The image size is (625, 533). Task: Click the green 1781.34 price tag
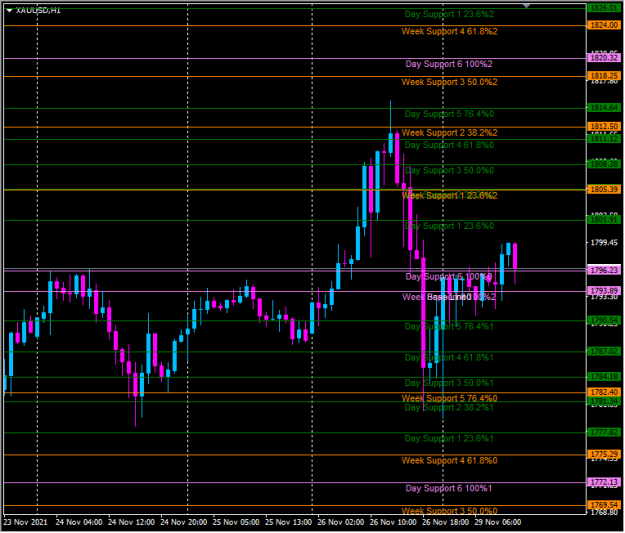click(604, 401)
